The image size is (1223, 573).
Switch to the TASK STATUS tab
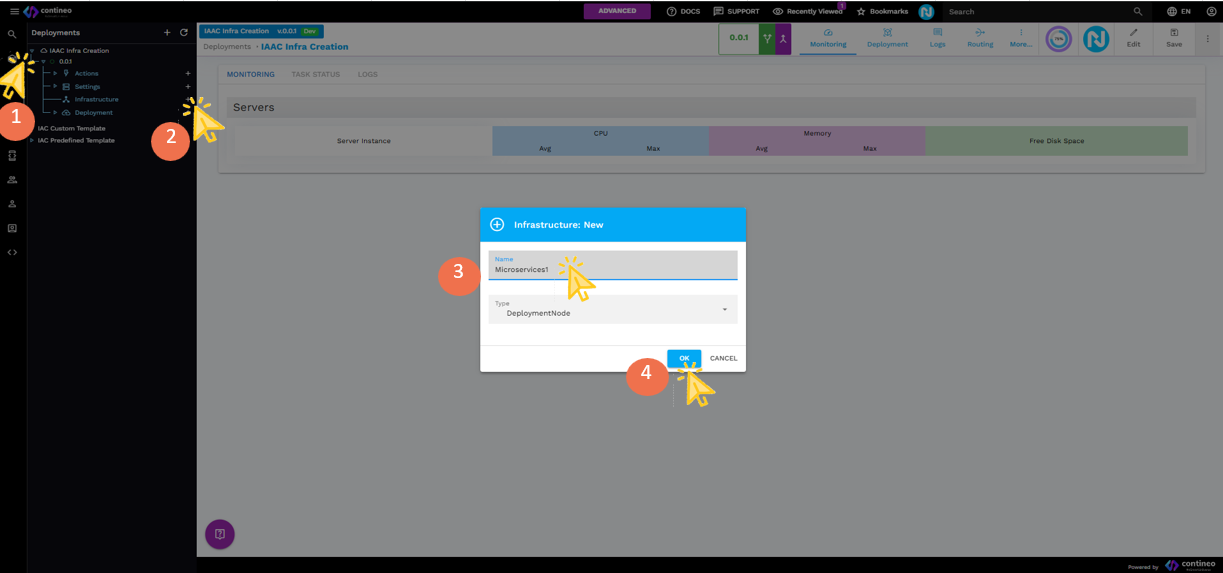[315, 75]
